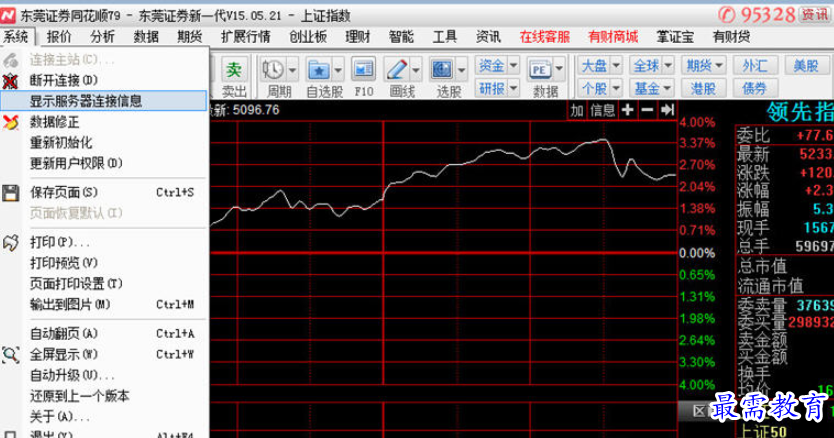The width and height of the screenshot is (834, 438).
Task: Open the 在线客服 menu
Action: click(545, 37)
